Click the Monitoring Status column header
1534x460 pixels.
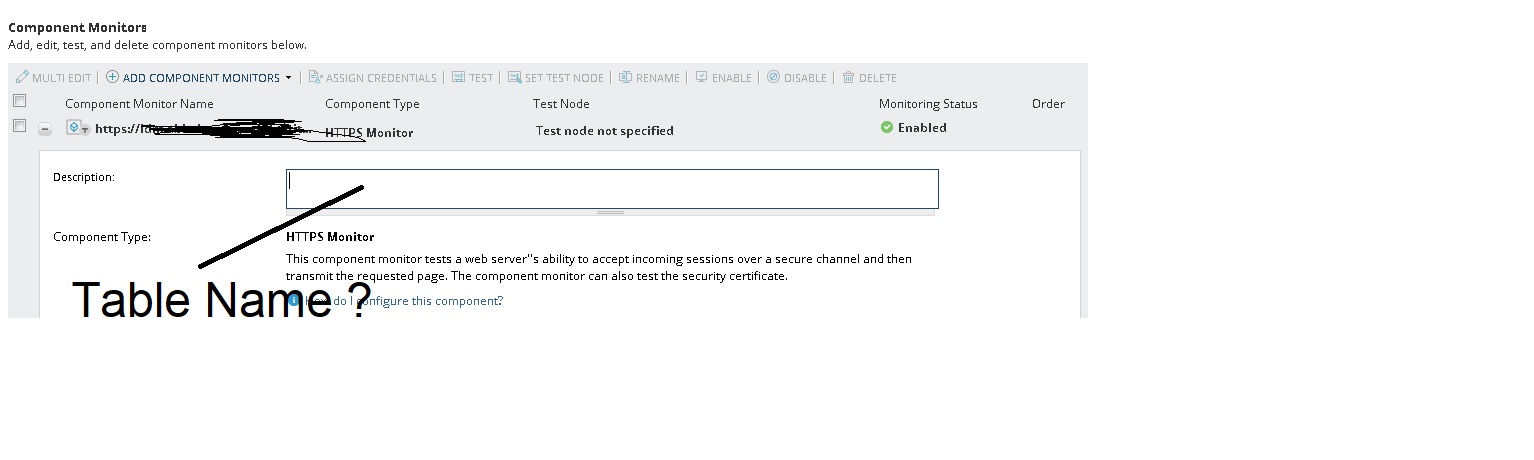coord(927,104)
